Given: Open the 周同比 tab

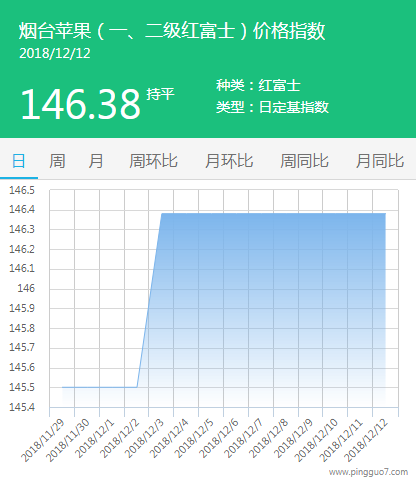Looking at the screenshot, I should (x=304, y=161).
